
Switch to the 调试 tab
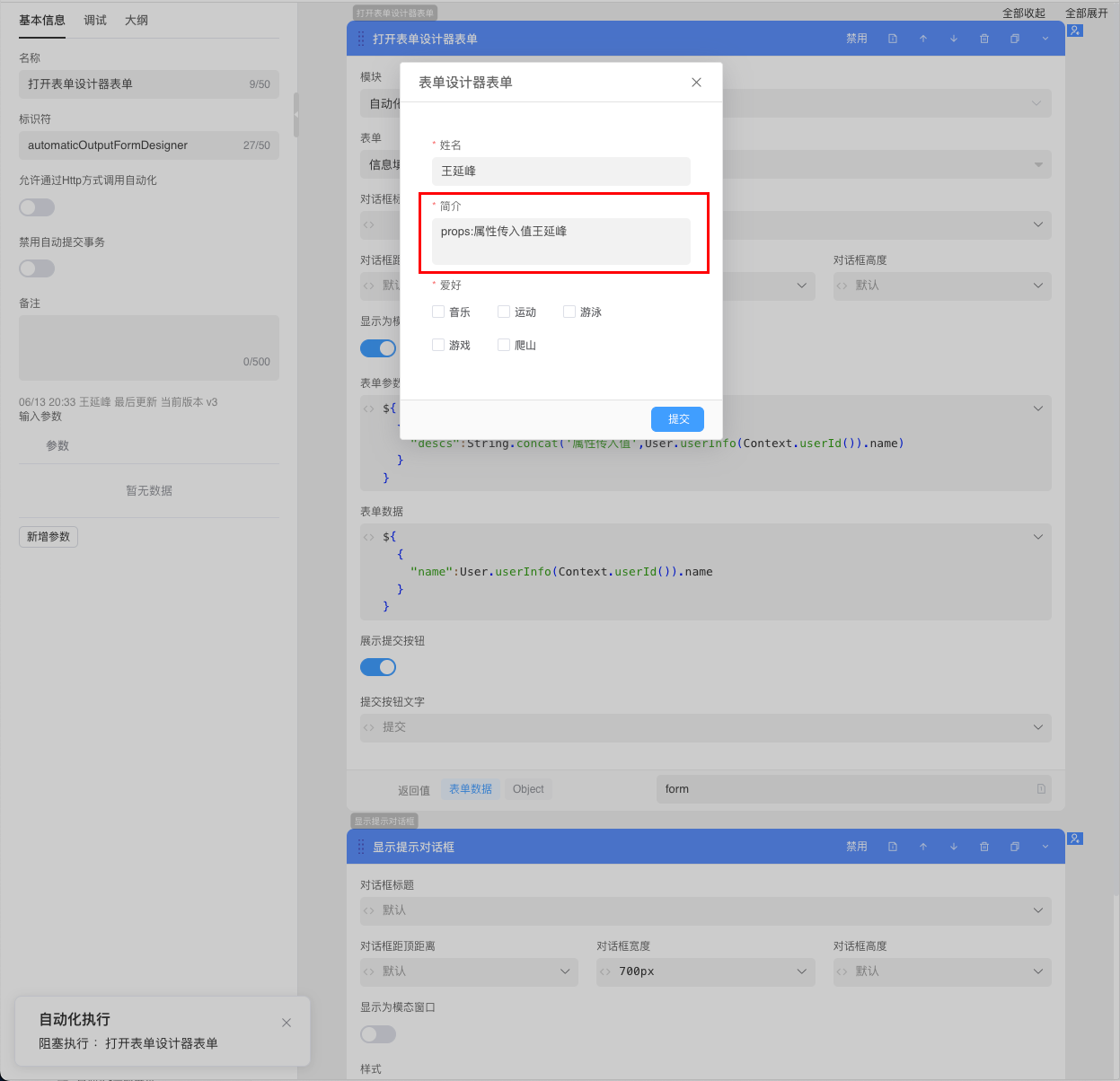pos(95,20)
